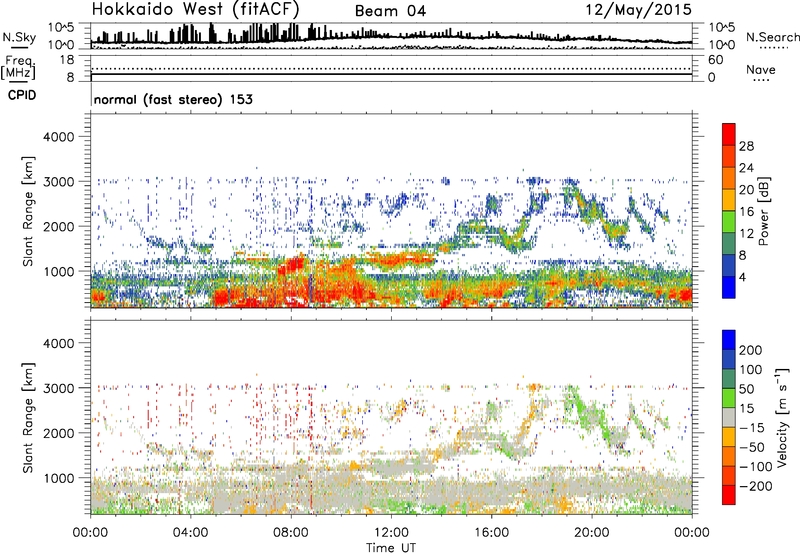
Task: Click 4000 tick on power panel axis
Action: click(59, 137)
